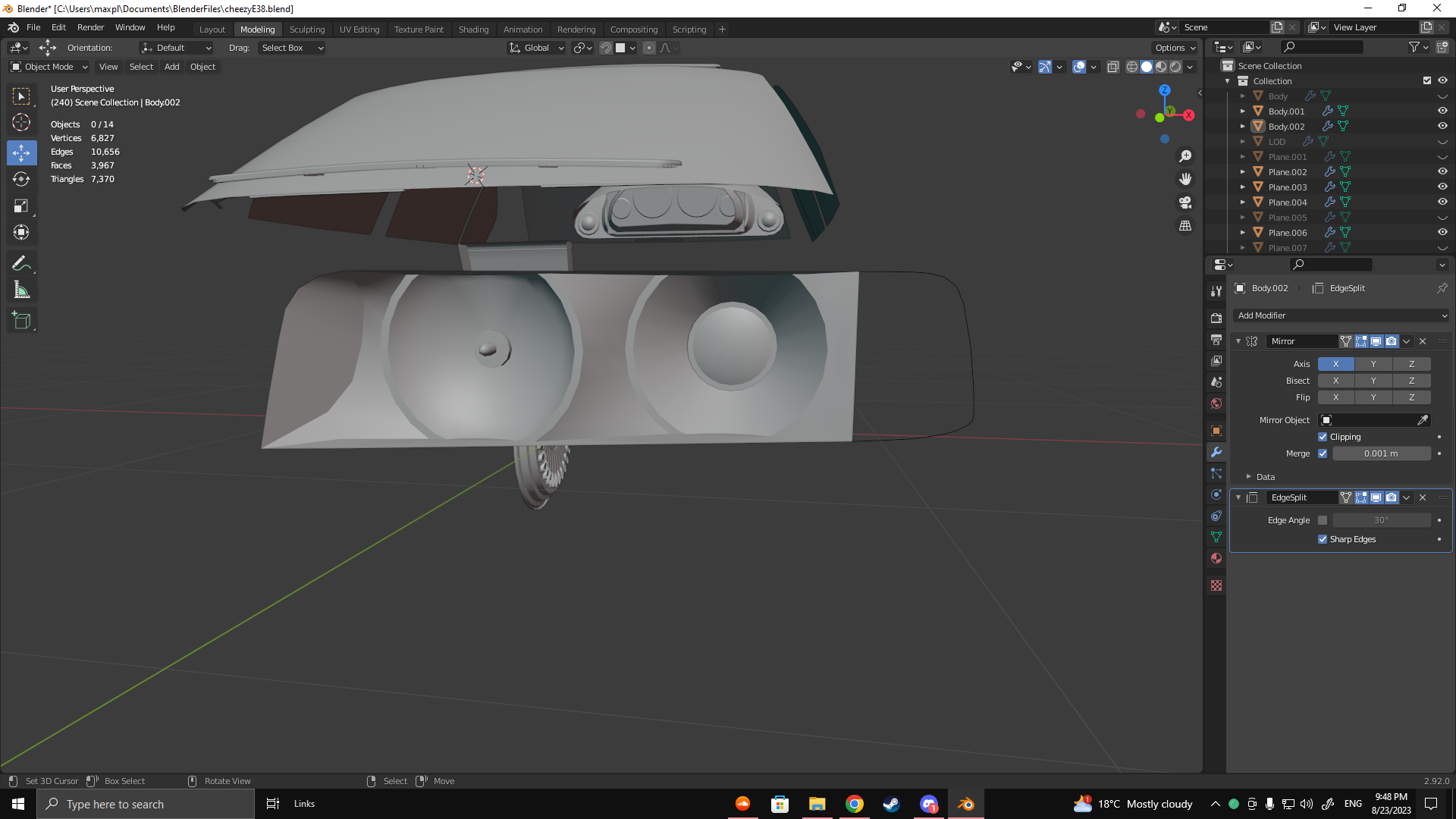Choose the Add Cube tool
1456x819 pixels.
pyautogui.click(x=21, y=321)
